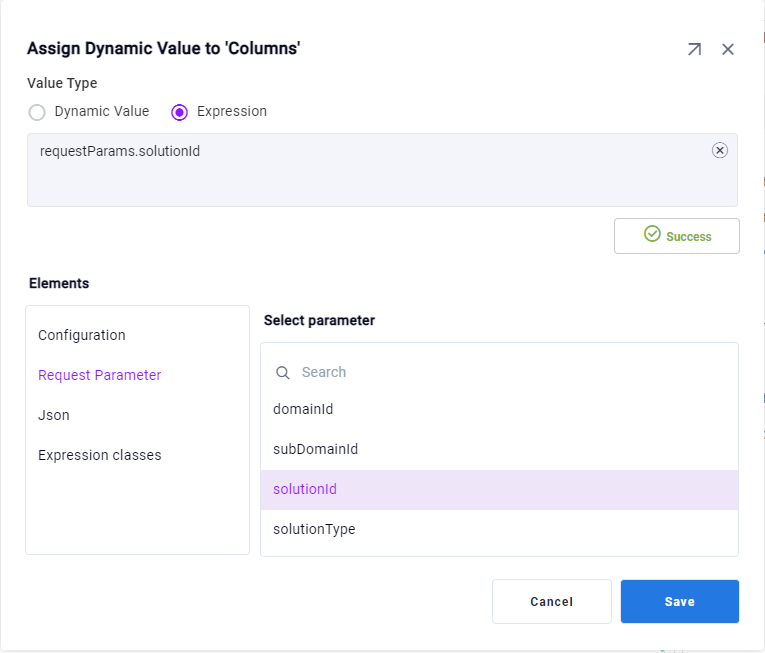The image size is (765, 653).
Task: Click the search magnifier icon
Action: coord(283,372)
